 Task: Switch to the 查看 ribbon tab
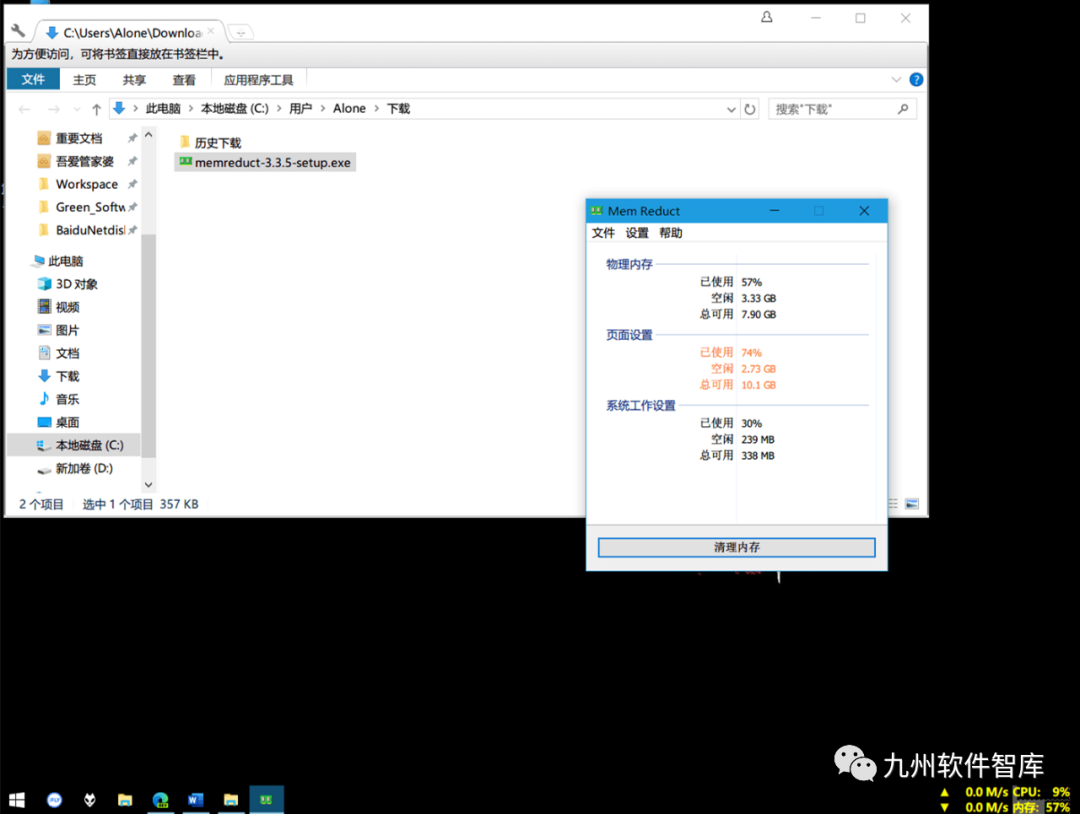pos(184,80)
